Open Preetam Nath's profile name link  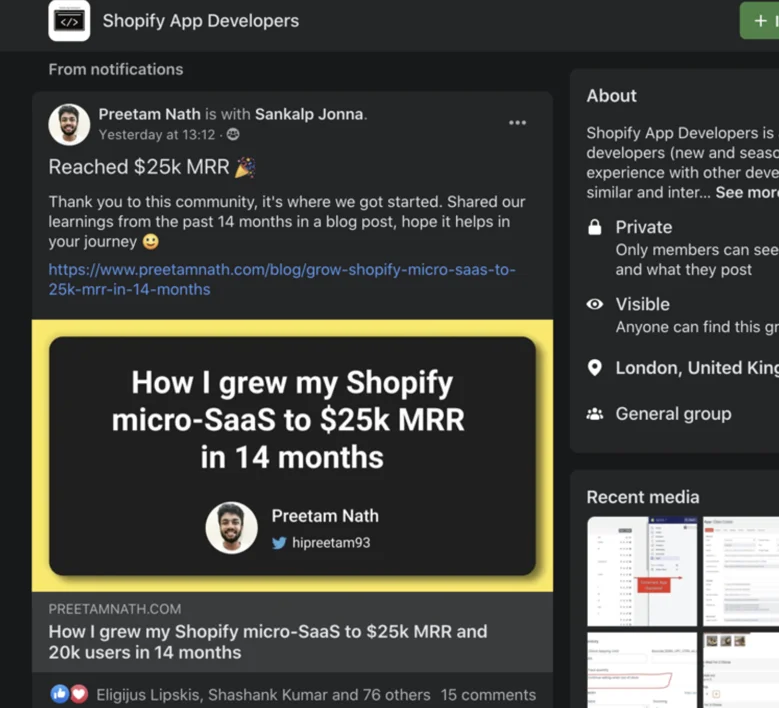tap(149, 114)
